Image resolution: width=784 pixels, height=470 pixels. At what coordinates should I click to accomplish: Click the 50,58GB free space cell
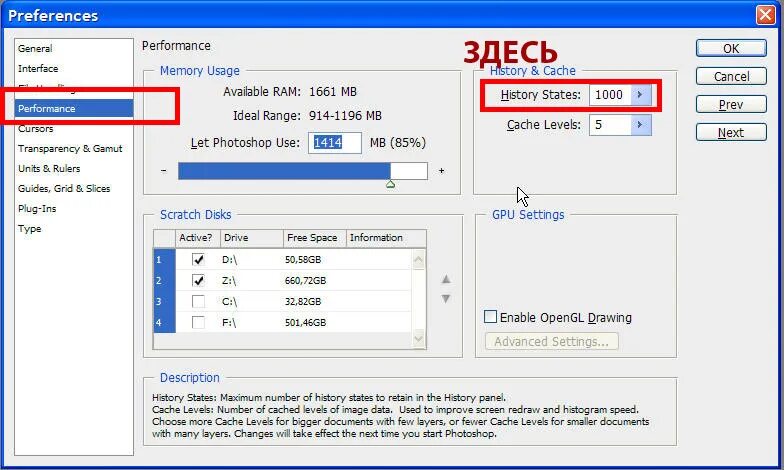coord(303,260)
